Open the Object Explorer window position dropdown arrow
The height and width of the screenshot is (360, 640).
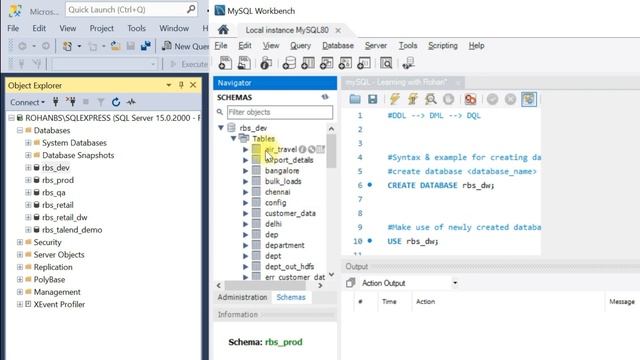click(x=169, y=85)
